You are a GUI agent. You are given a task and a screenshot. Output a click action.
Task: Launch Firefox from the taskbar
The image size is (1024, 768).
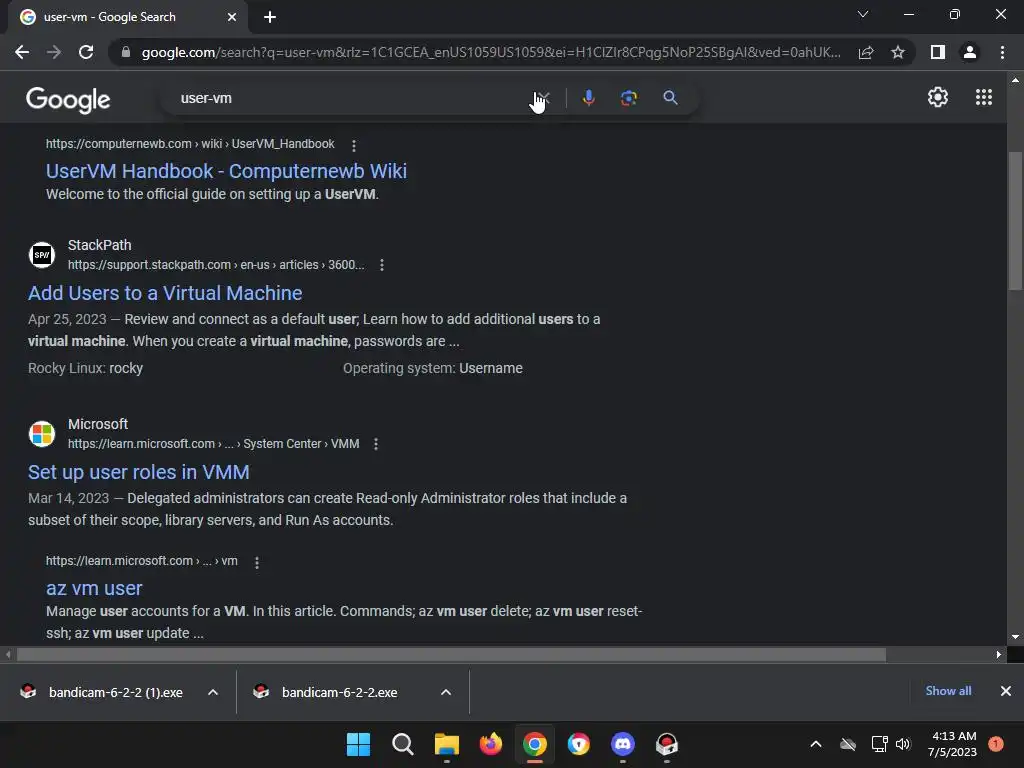490,744
